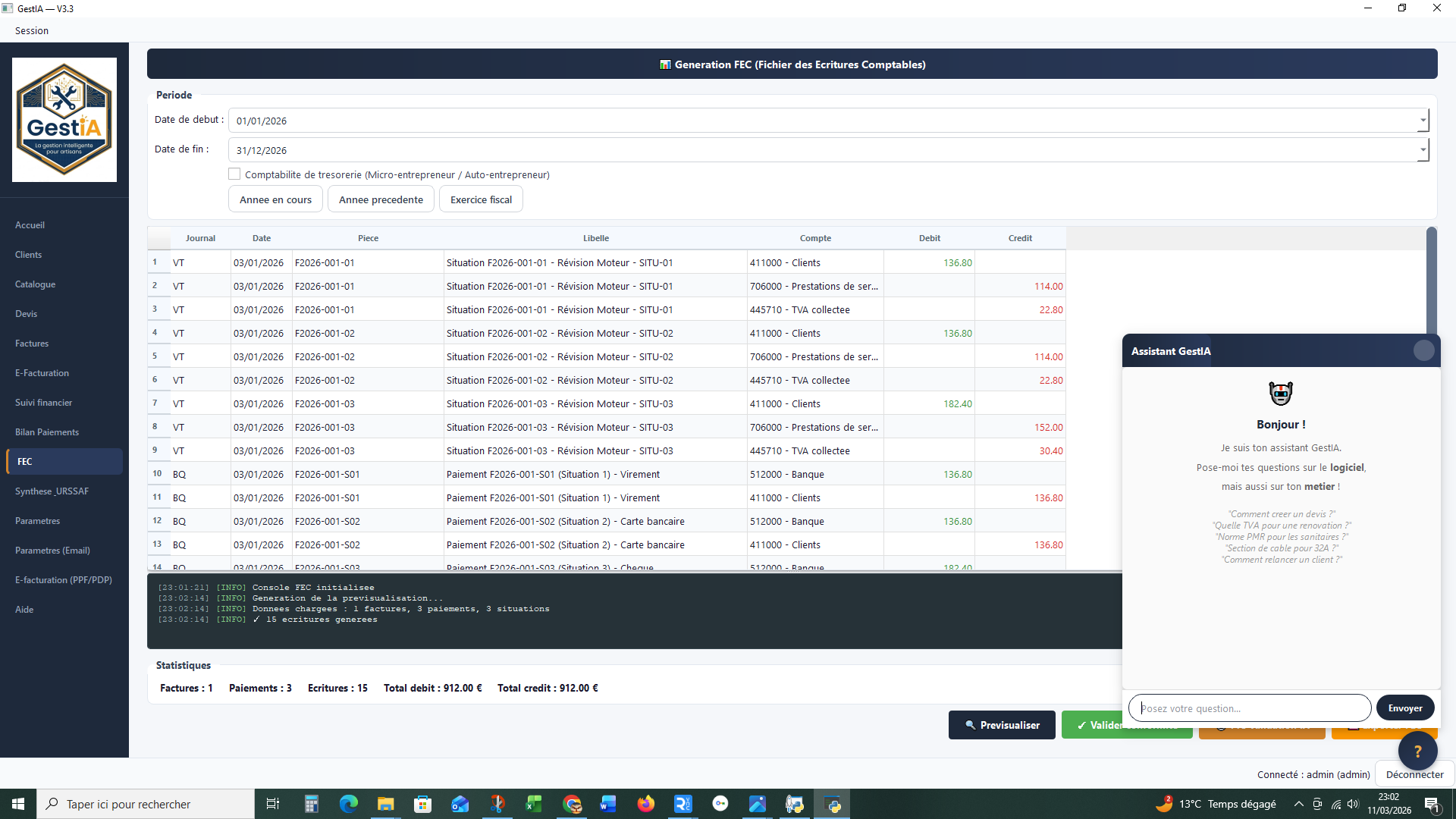Image resolution: width=1456 pixels, height=819 pixels.
Task: Click the assistant question input field
Action: (x=1249, y=708)
